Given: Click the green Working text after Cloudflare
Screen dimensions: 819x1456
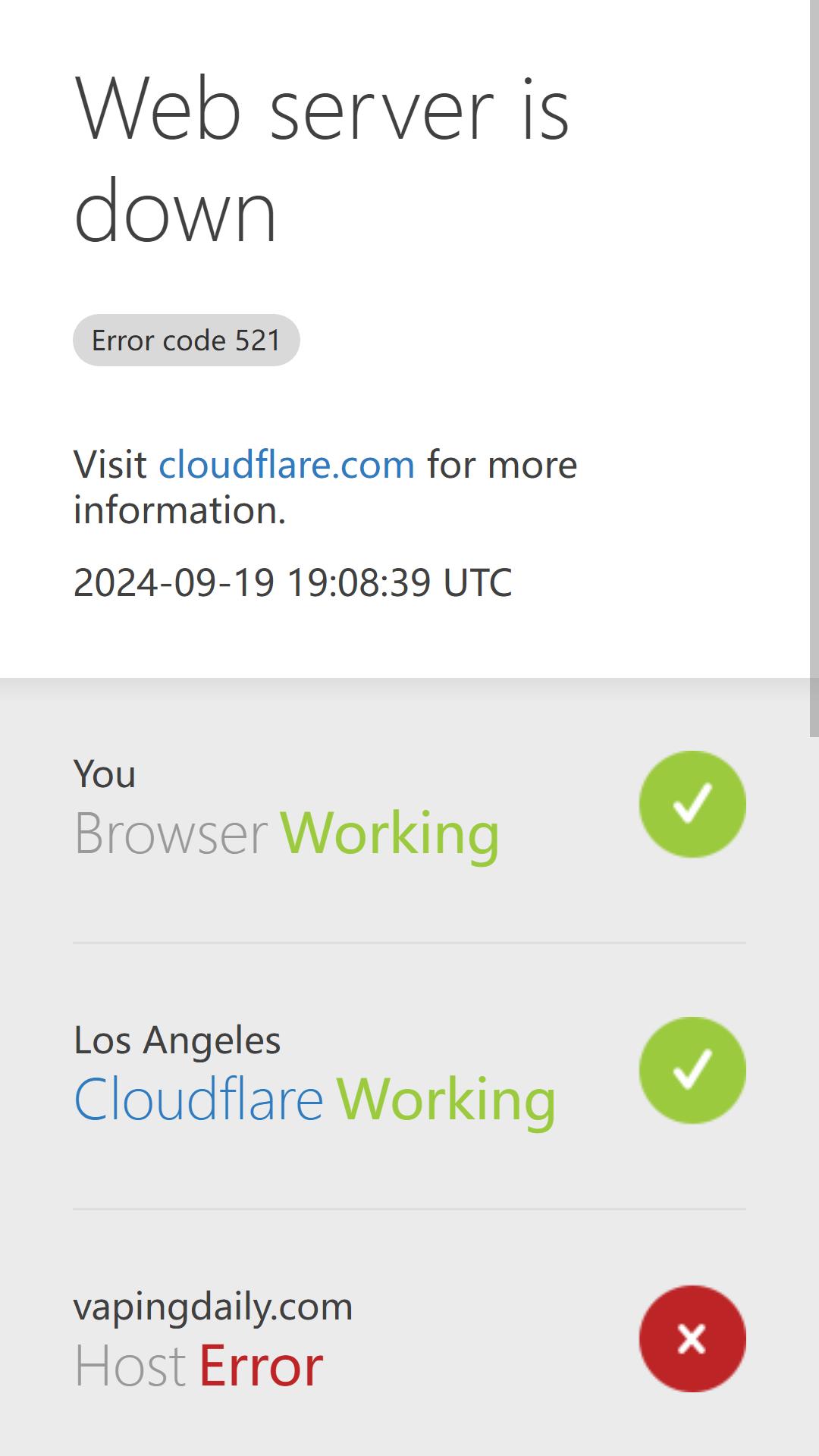Looking at the screenshot, I should [446, 1100].
